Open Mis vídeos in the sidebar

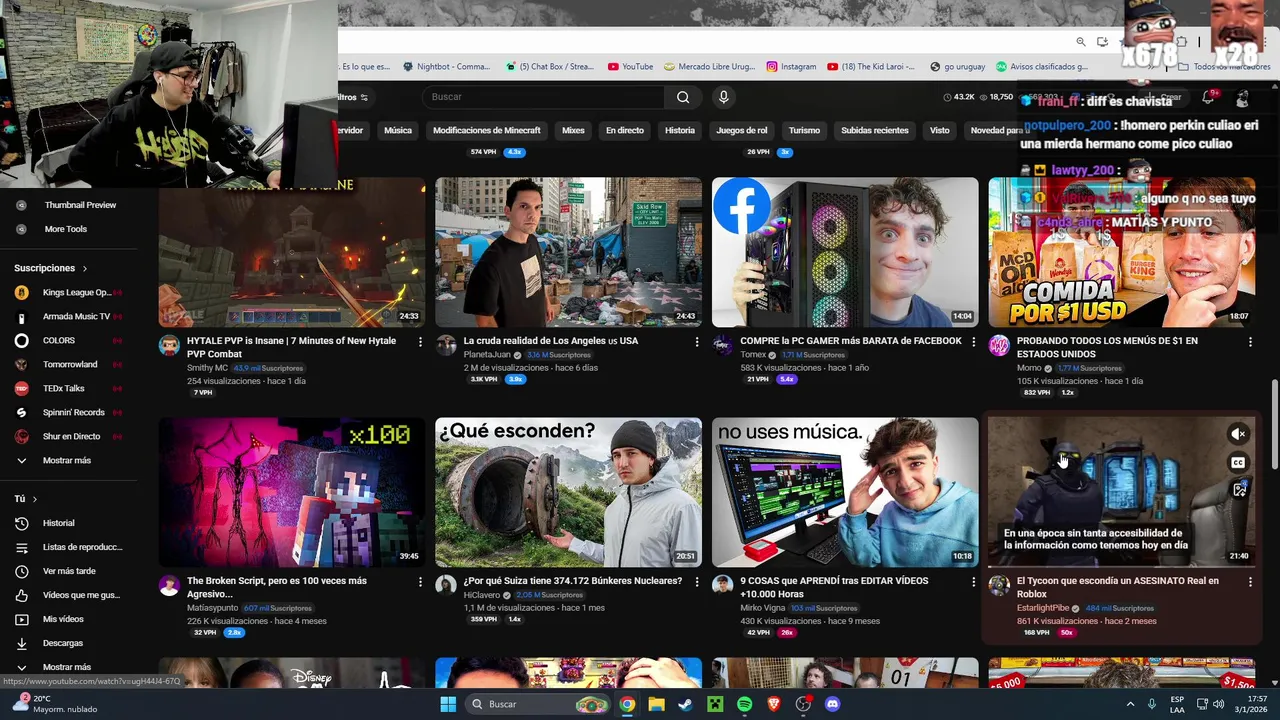click(62, 619)
